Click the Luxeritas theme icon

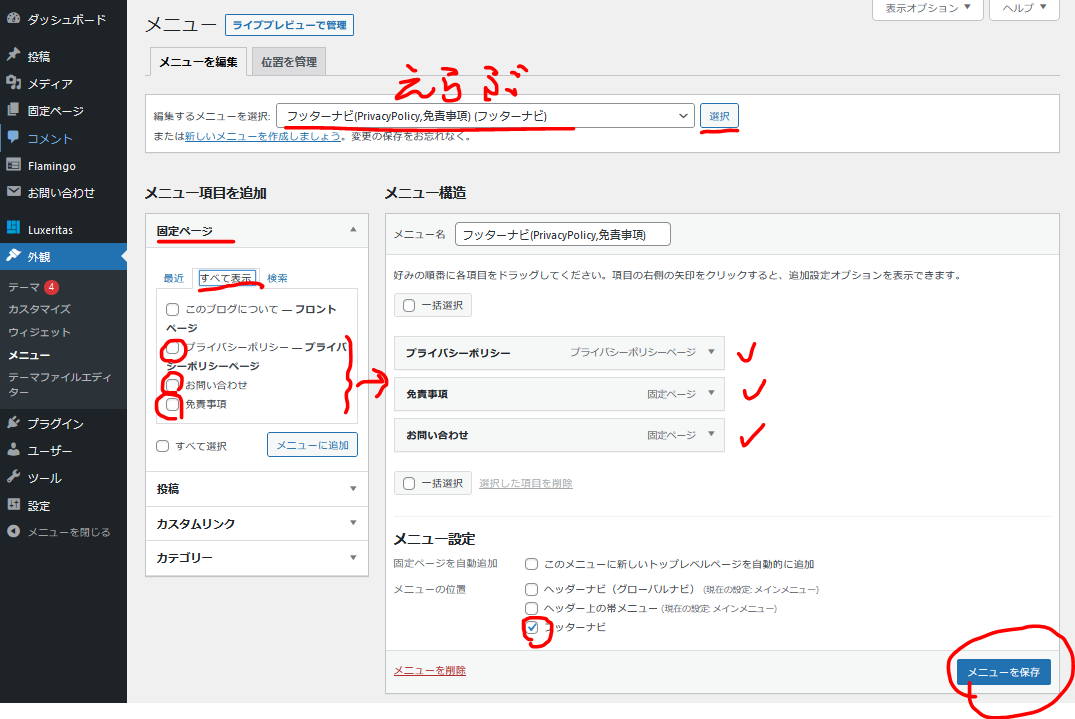(14, 229)
